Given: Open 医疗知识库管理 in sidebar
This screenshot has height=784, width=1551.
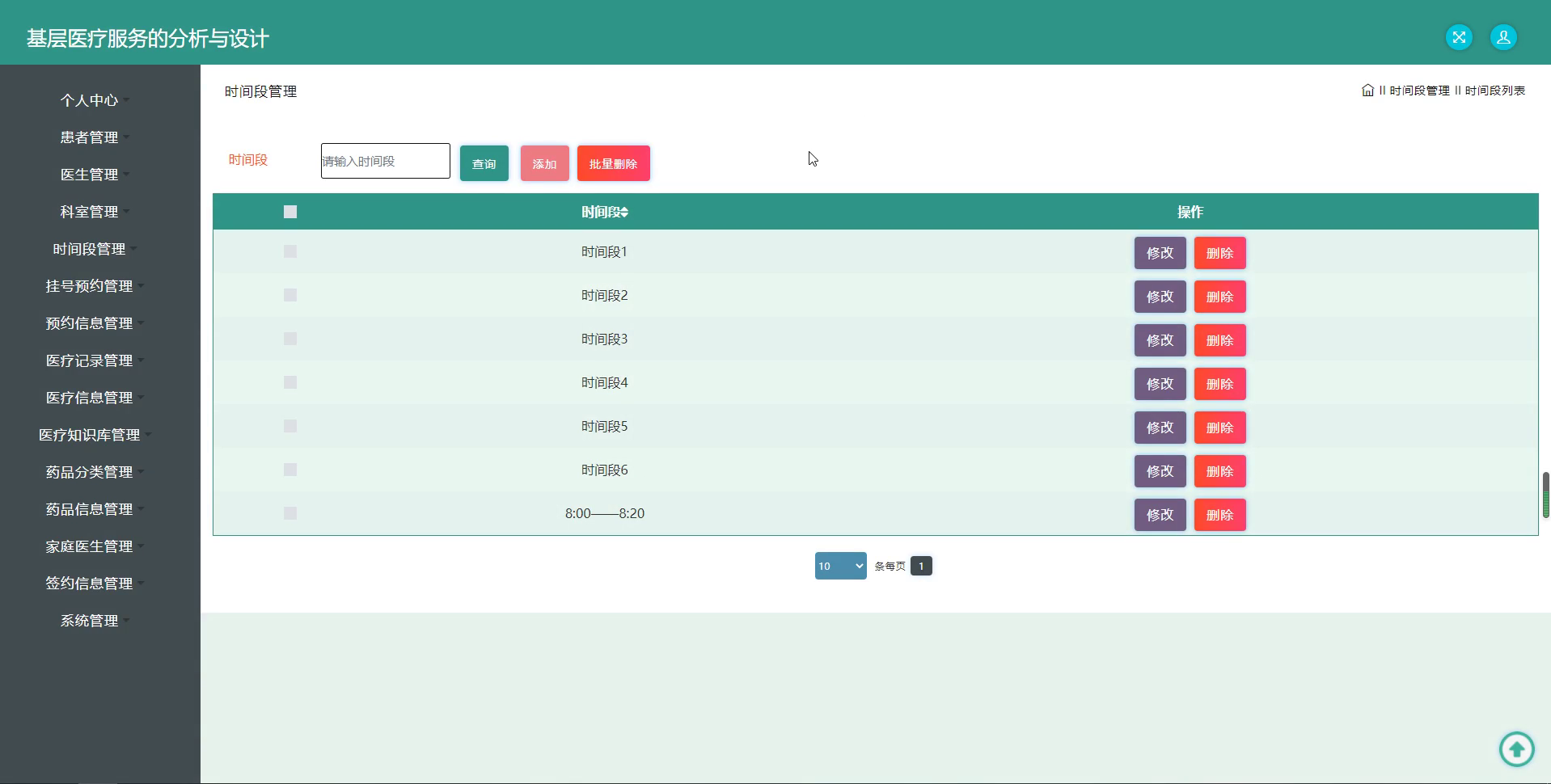Looking at the screenshot, I should 95,435.
